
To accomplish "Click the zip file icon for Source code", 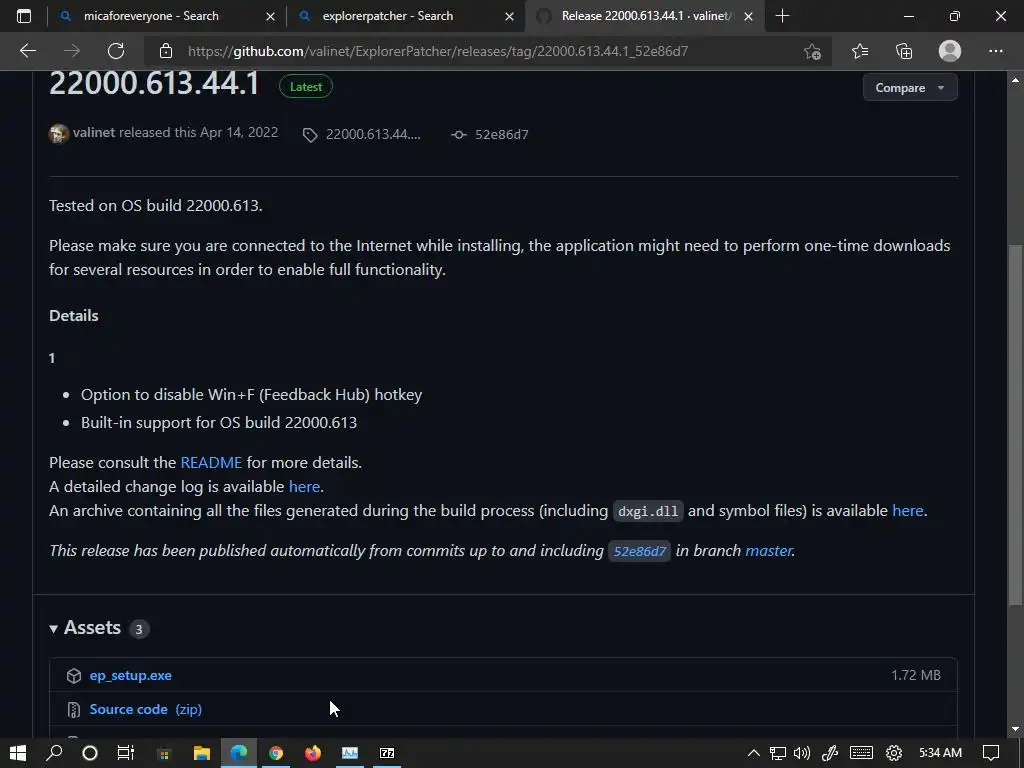I will (74, 709).
